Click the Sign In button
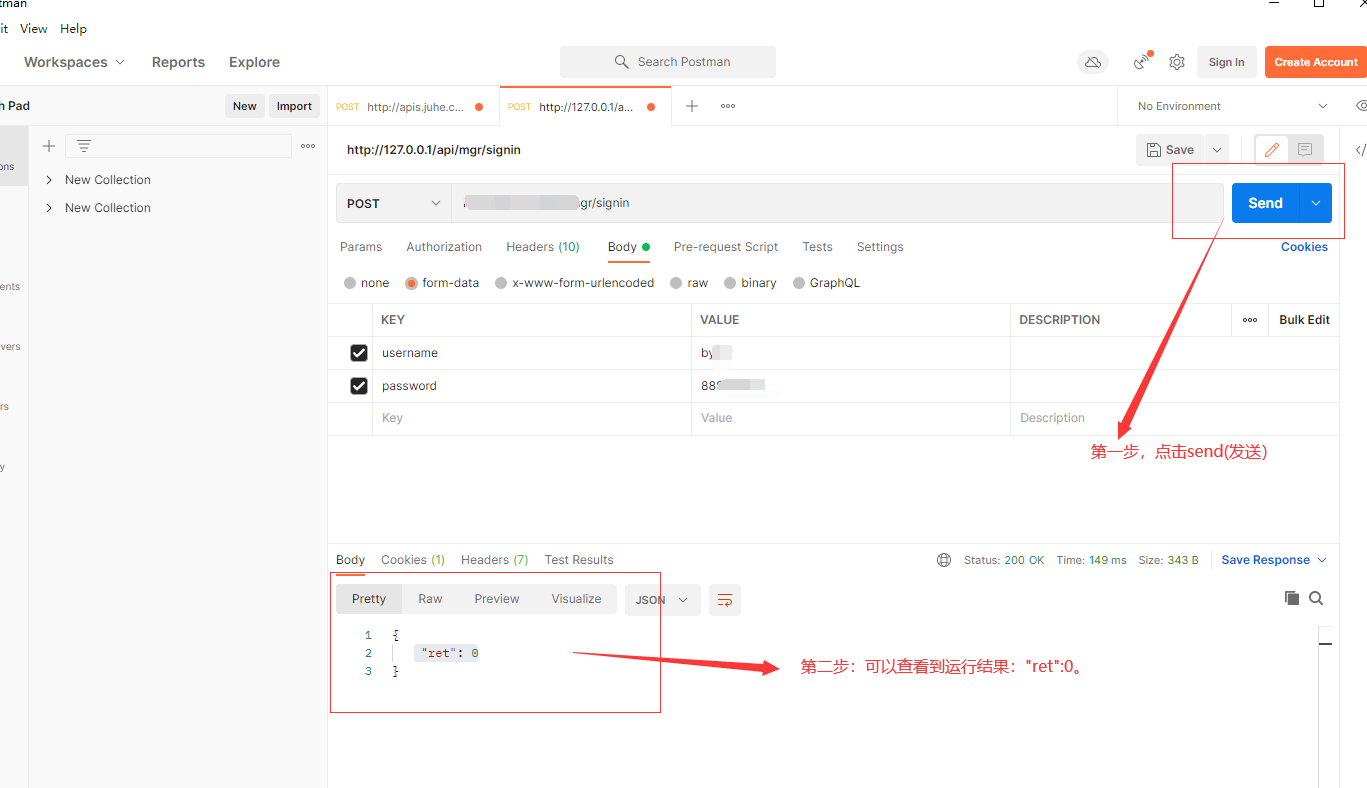 tap(1226, 62)
